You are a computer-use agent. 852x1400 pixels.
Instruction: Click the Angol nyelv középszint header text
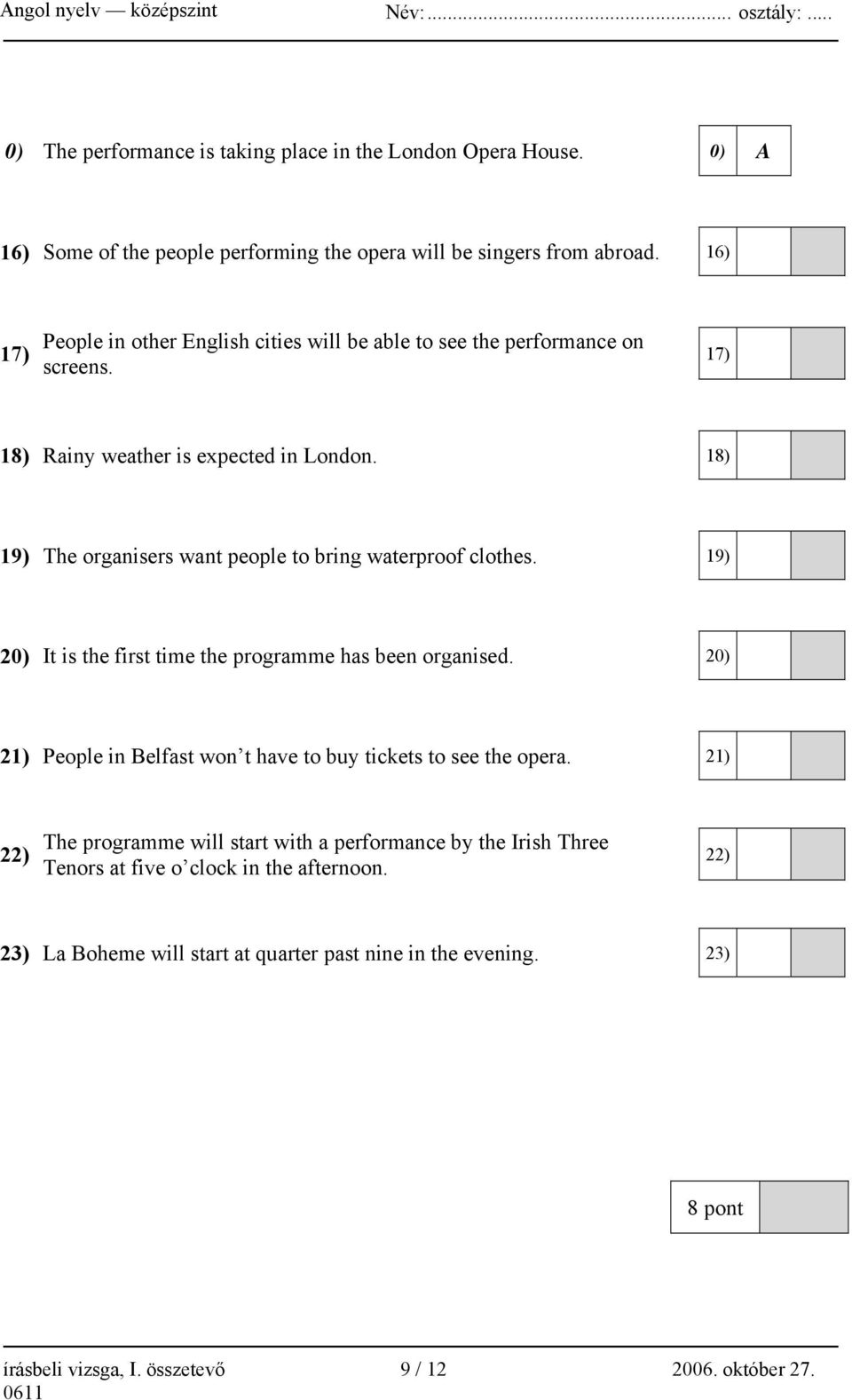click(x=110, y=12)
